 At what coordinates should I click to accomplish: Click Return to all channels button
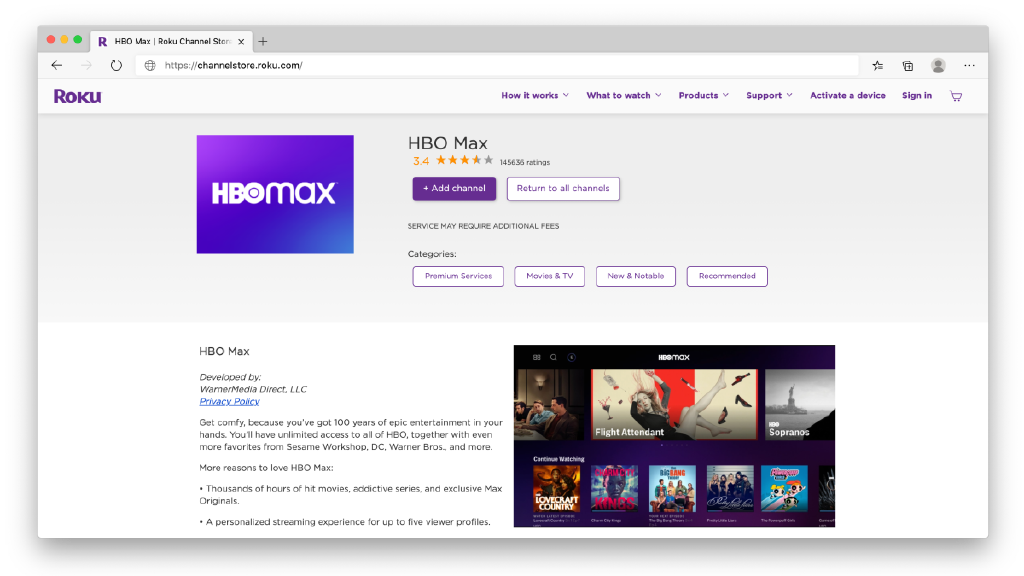click(x=563, y=188)
